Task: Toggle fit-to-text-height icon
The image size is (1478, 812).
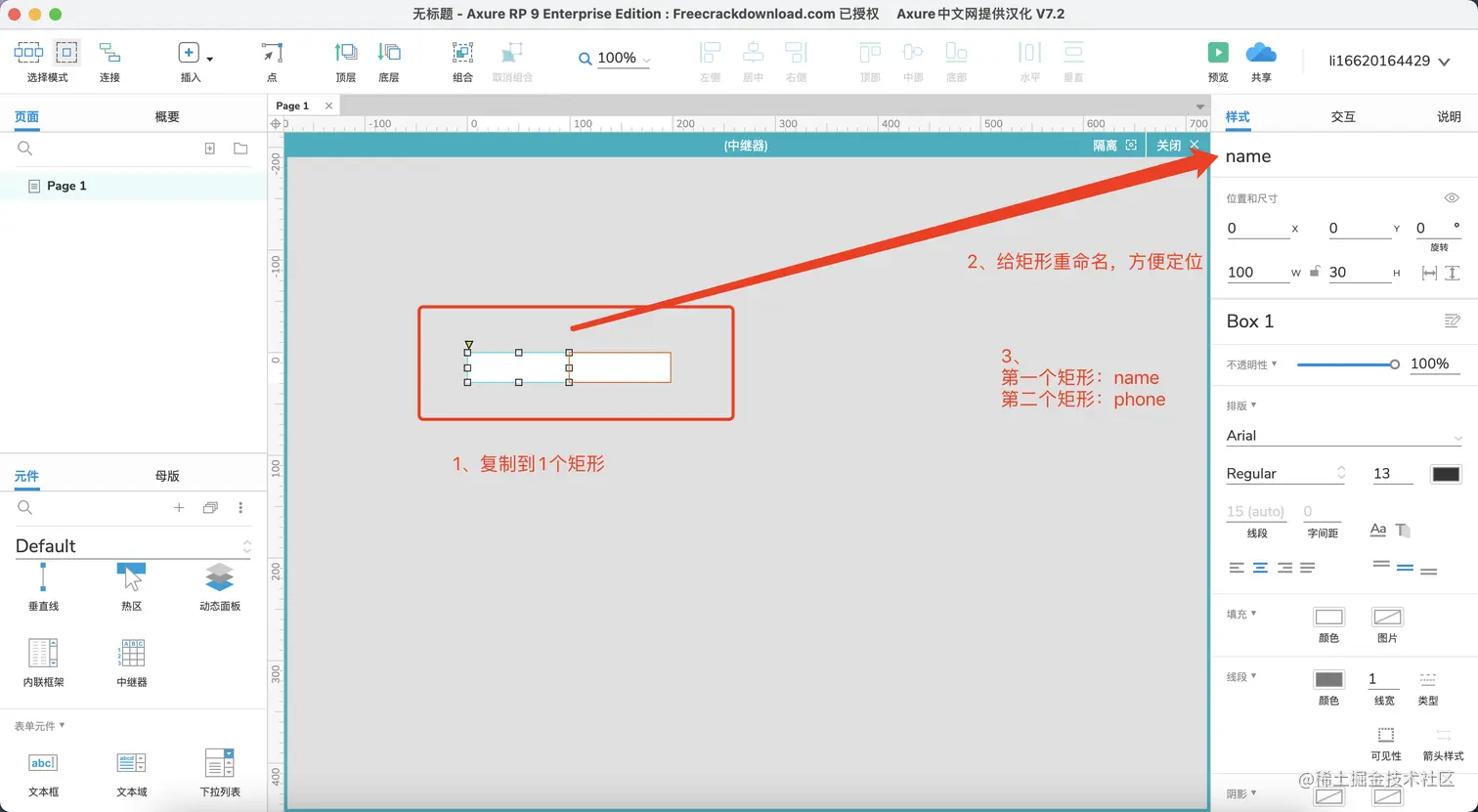Action: 1453,274
